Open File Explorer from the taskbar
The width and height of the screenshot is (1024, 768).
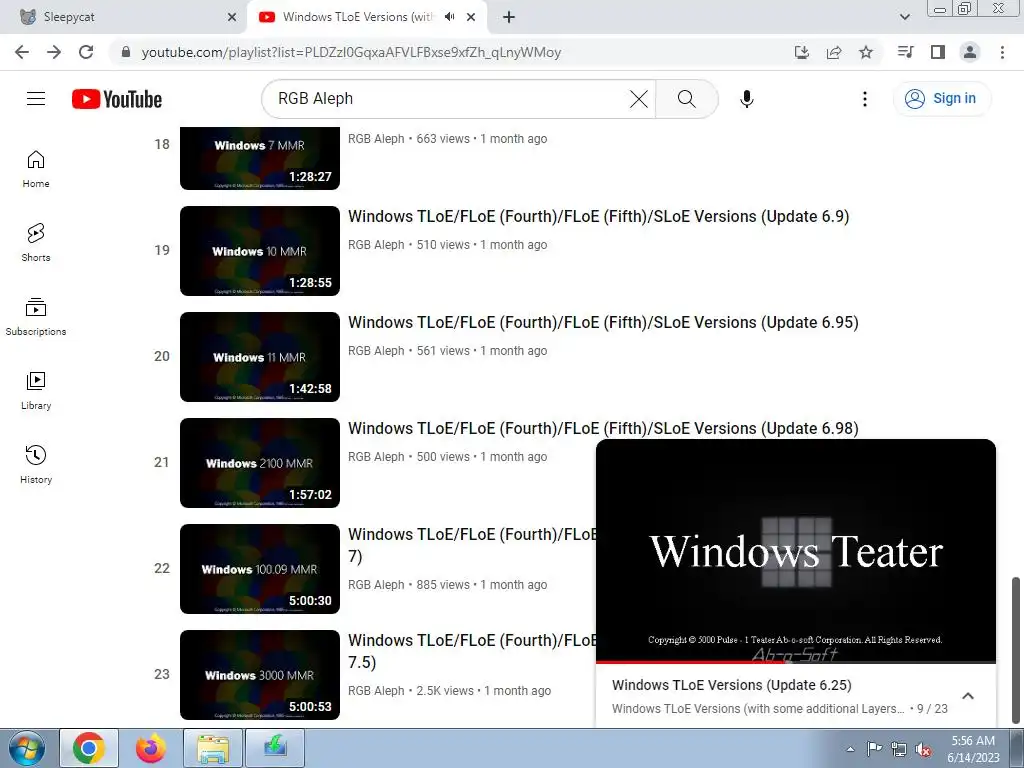(x=213, y=748)
